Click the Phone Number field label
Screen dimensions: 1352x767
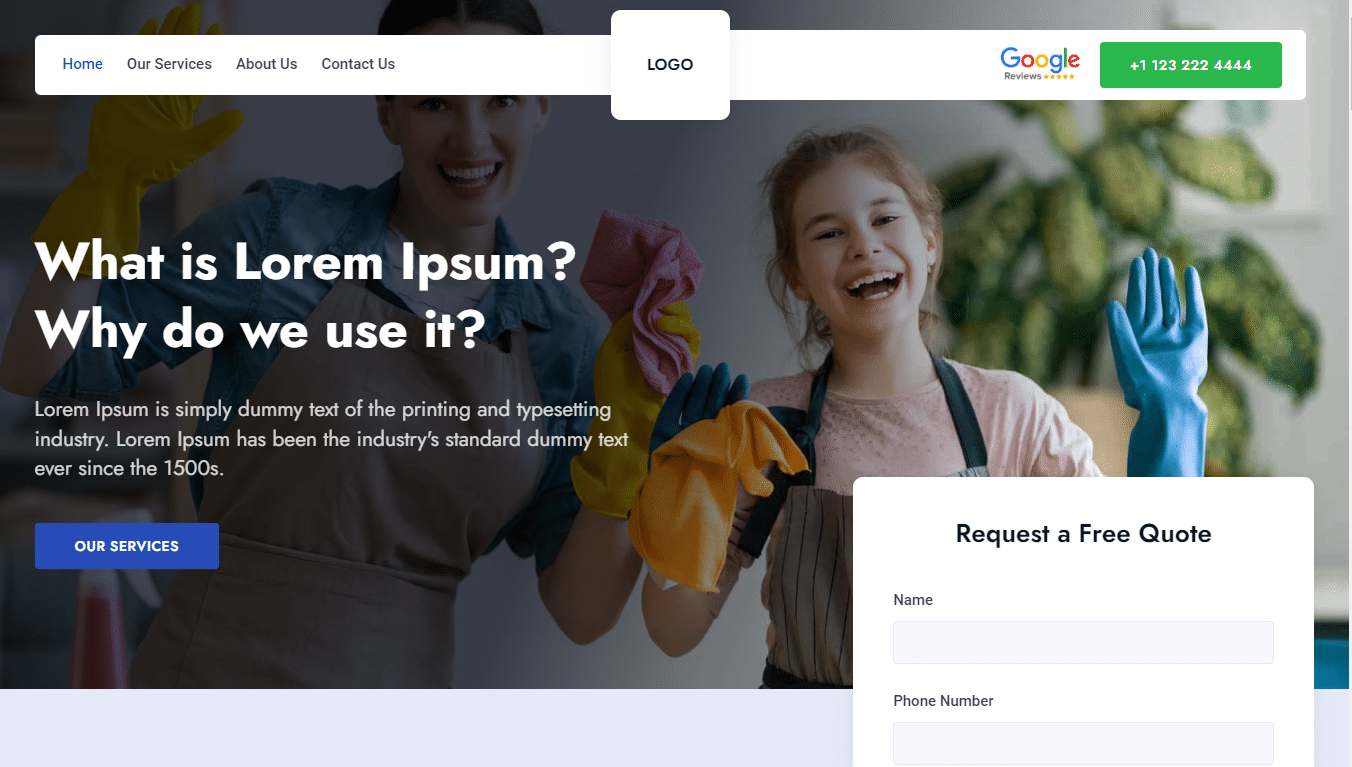943,701
